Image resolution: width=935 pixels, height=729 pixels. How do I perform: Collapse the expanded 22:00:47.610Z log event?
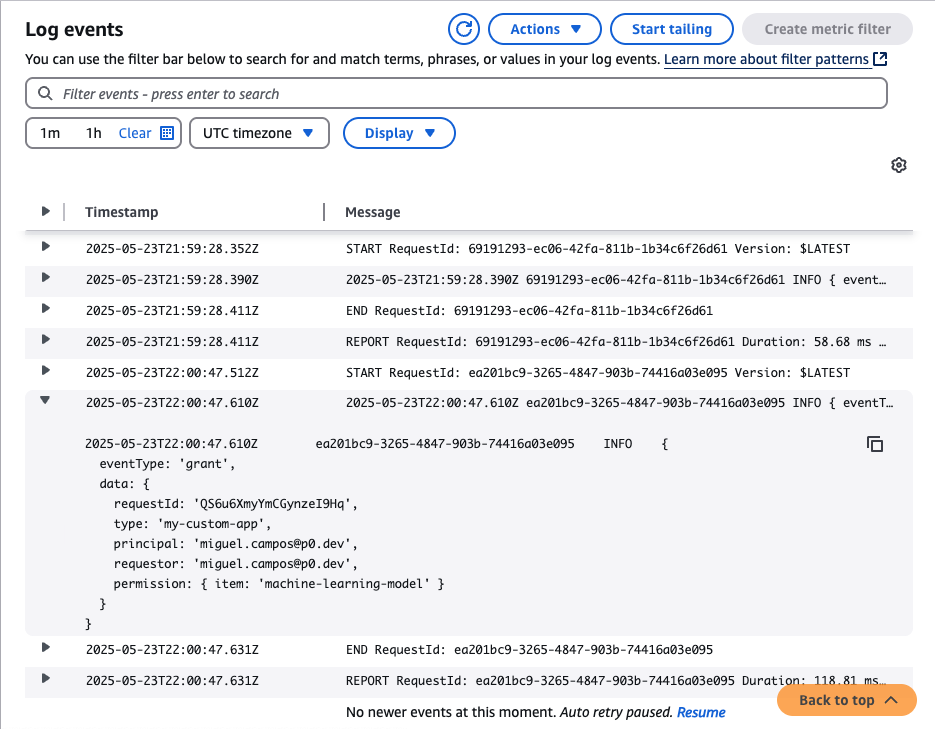pos(45,401)
